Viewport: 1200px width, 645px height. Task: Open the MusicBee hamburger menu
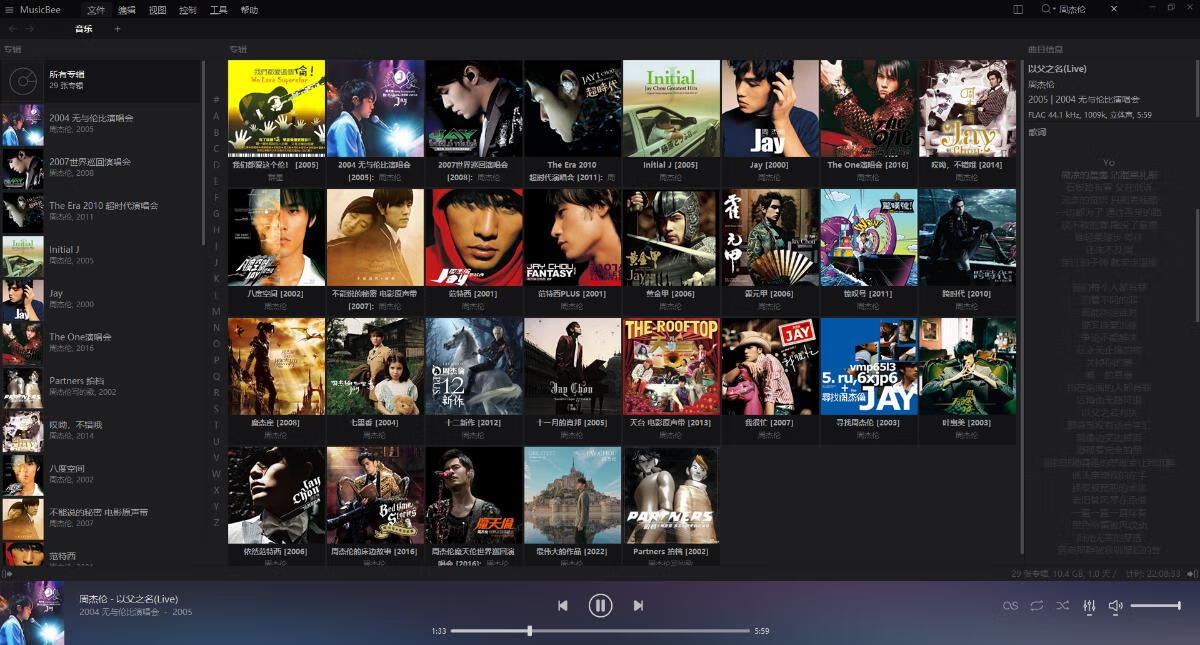coord(9,10)
